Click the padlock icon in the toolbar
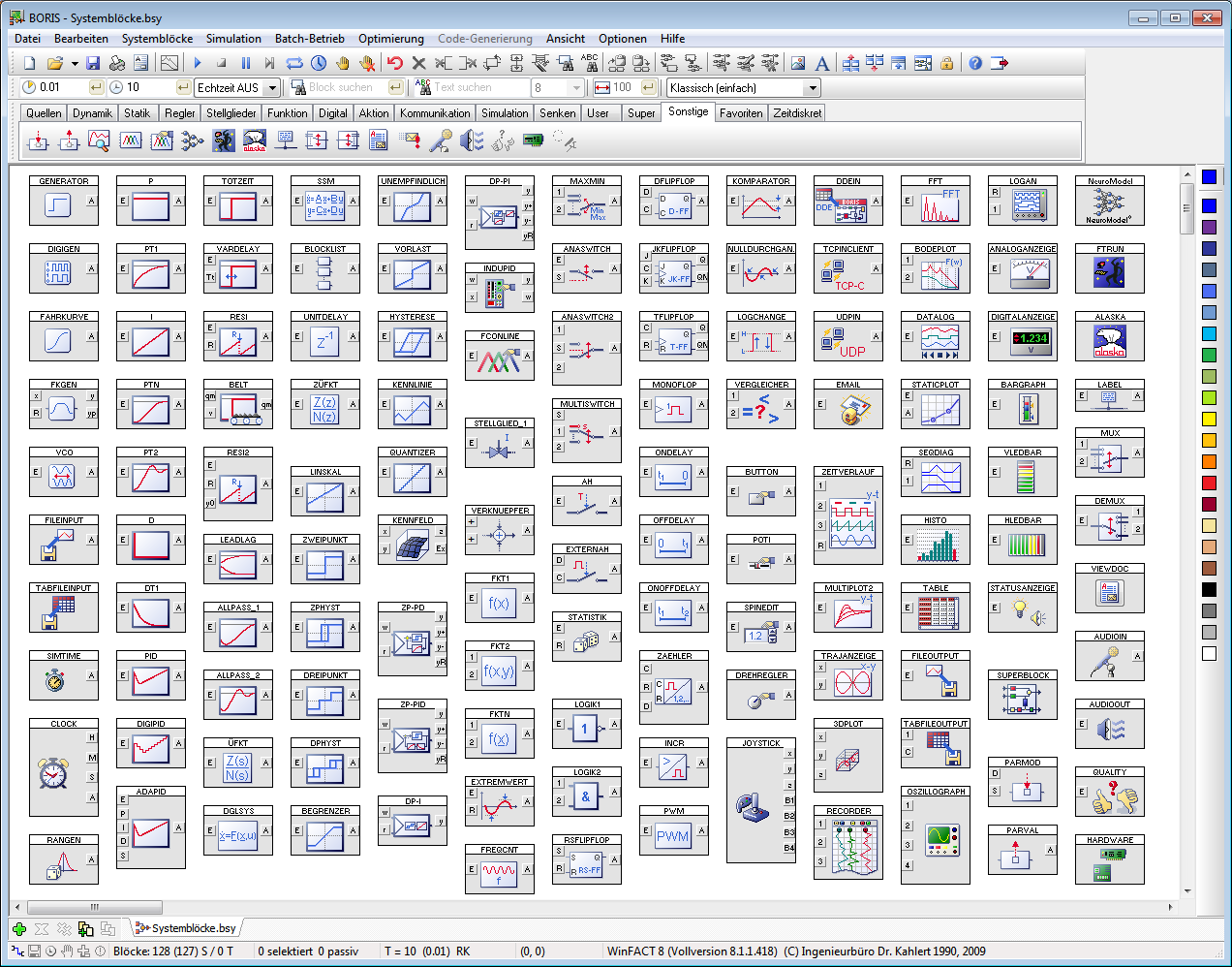The height and width of the screenshot is (967, 1232). (947, 63)
